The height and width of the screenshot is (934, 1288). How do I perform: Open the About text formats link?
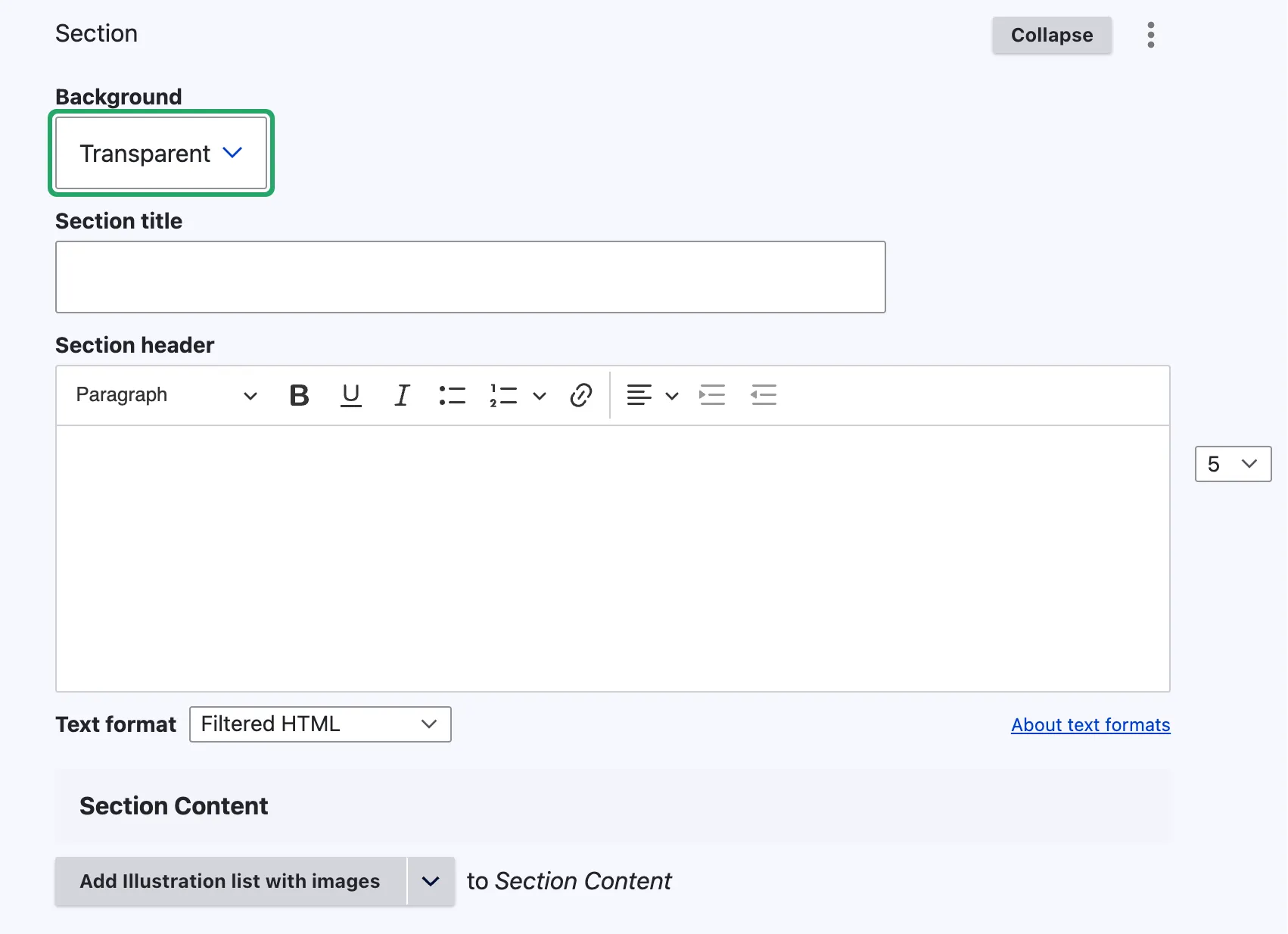pos(1090,725)
